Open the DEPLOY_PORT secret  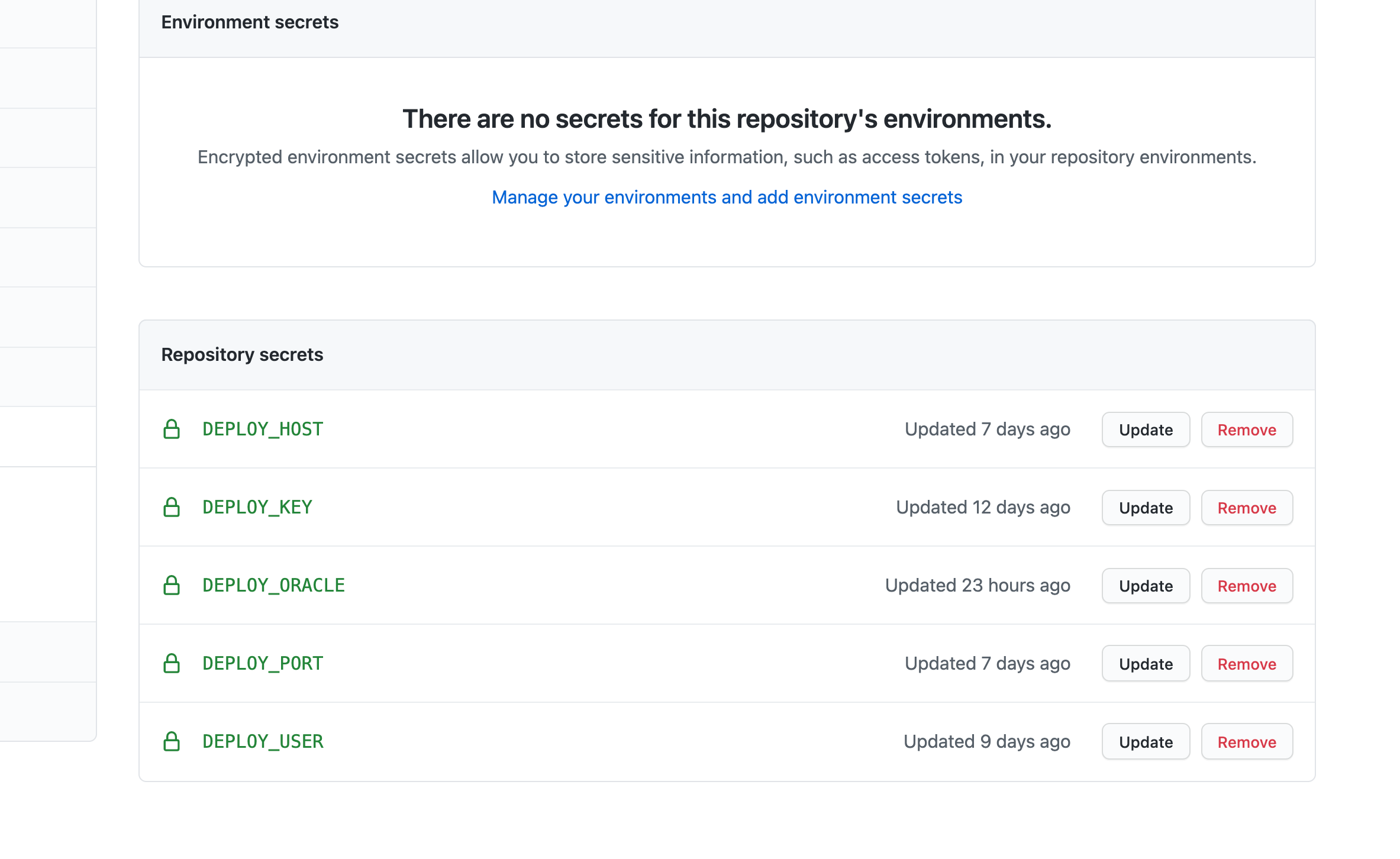click(263, 663)
